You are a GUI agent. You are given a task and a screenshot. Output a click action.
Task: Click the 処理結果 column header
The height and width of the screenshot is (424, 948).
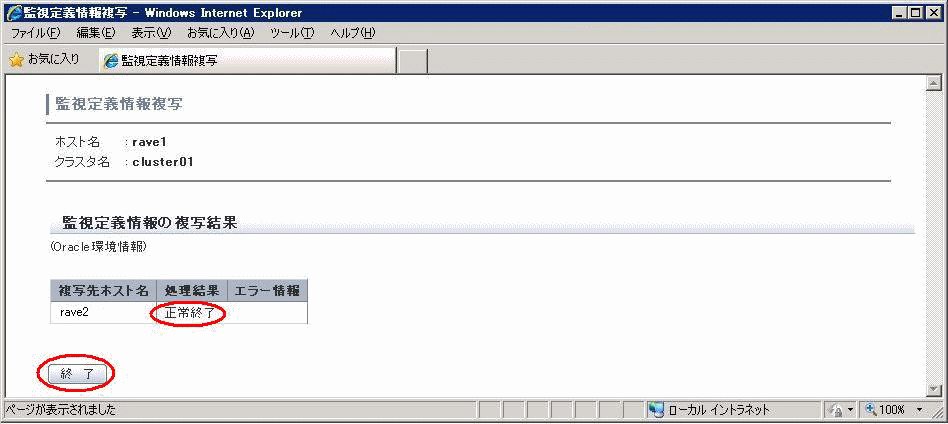[x=192, y=290]
